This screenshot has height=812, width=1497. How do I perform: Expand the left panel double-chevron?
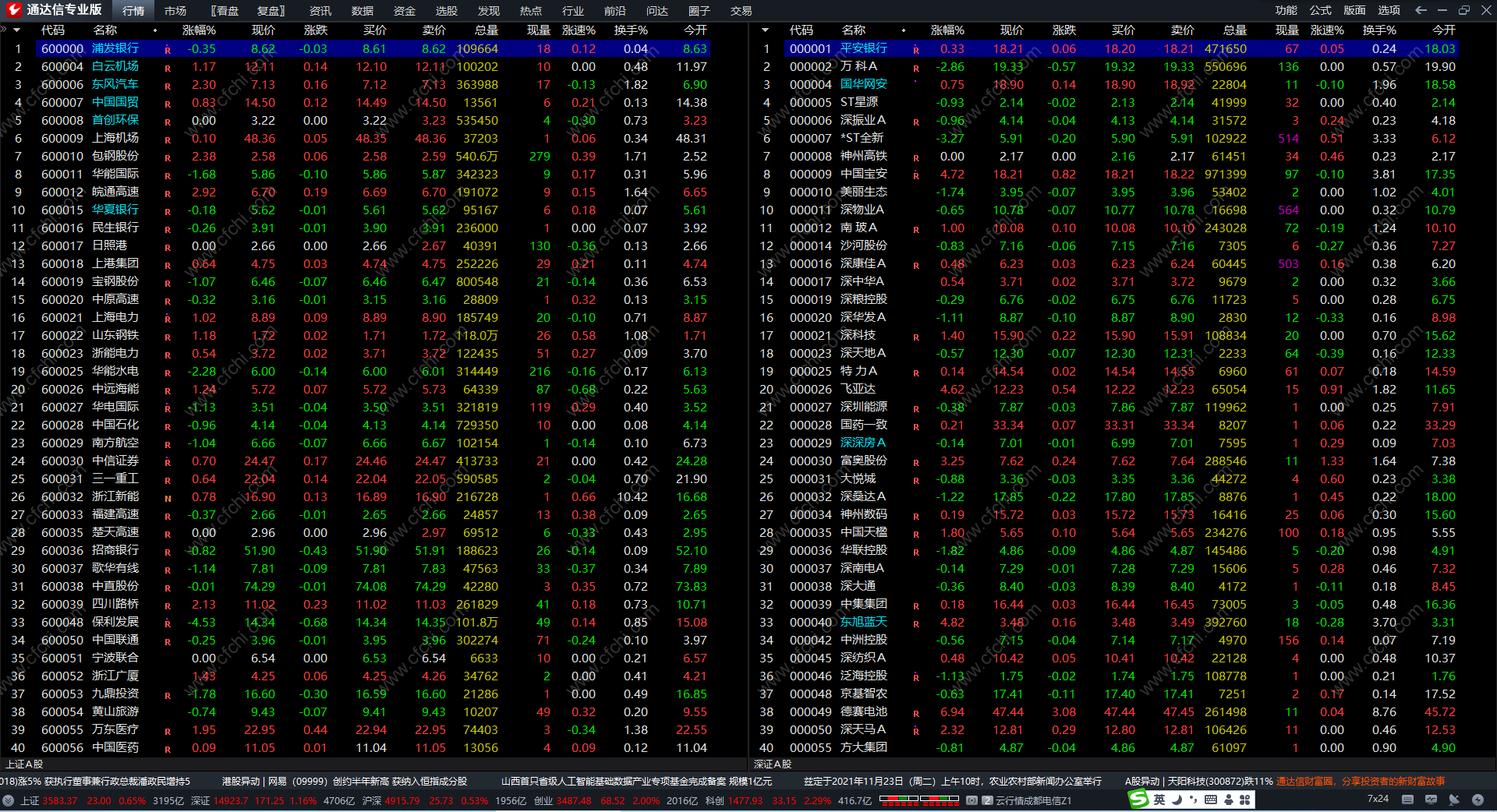point(4,30)
